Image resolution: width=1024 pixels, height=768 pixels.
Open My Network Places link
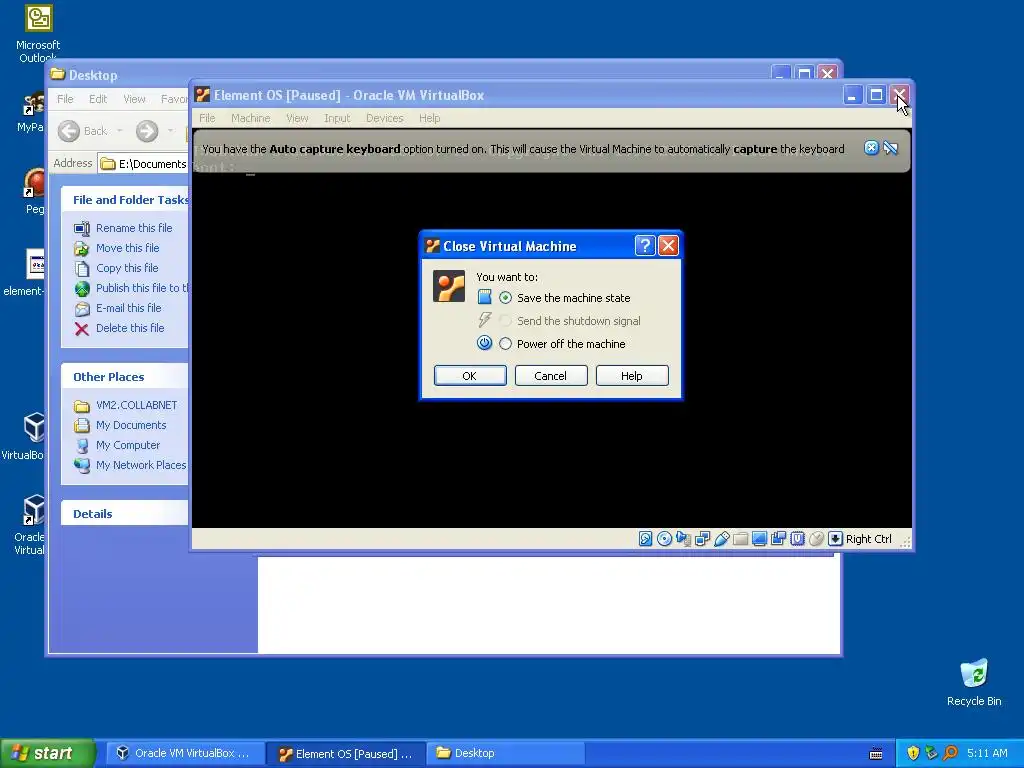141,465
